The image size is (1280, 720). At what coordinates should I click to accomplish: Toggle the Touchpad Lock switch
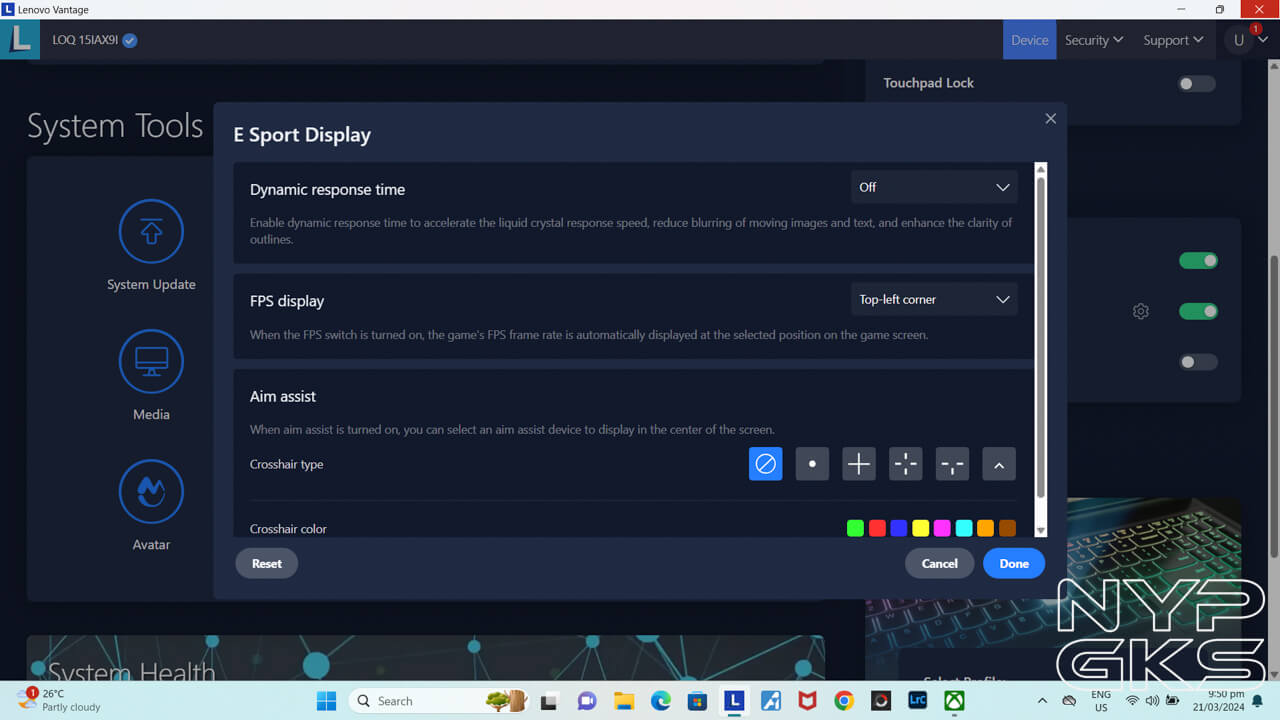point(1196,84)
